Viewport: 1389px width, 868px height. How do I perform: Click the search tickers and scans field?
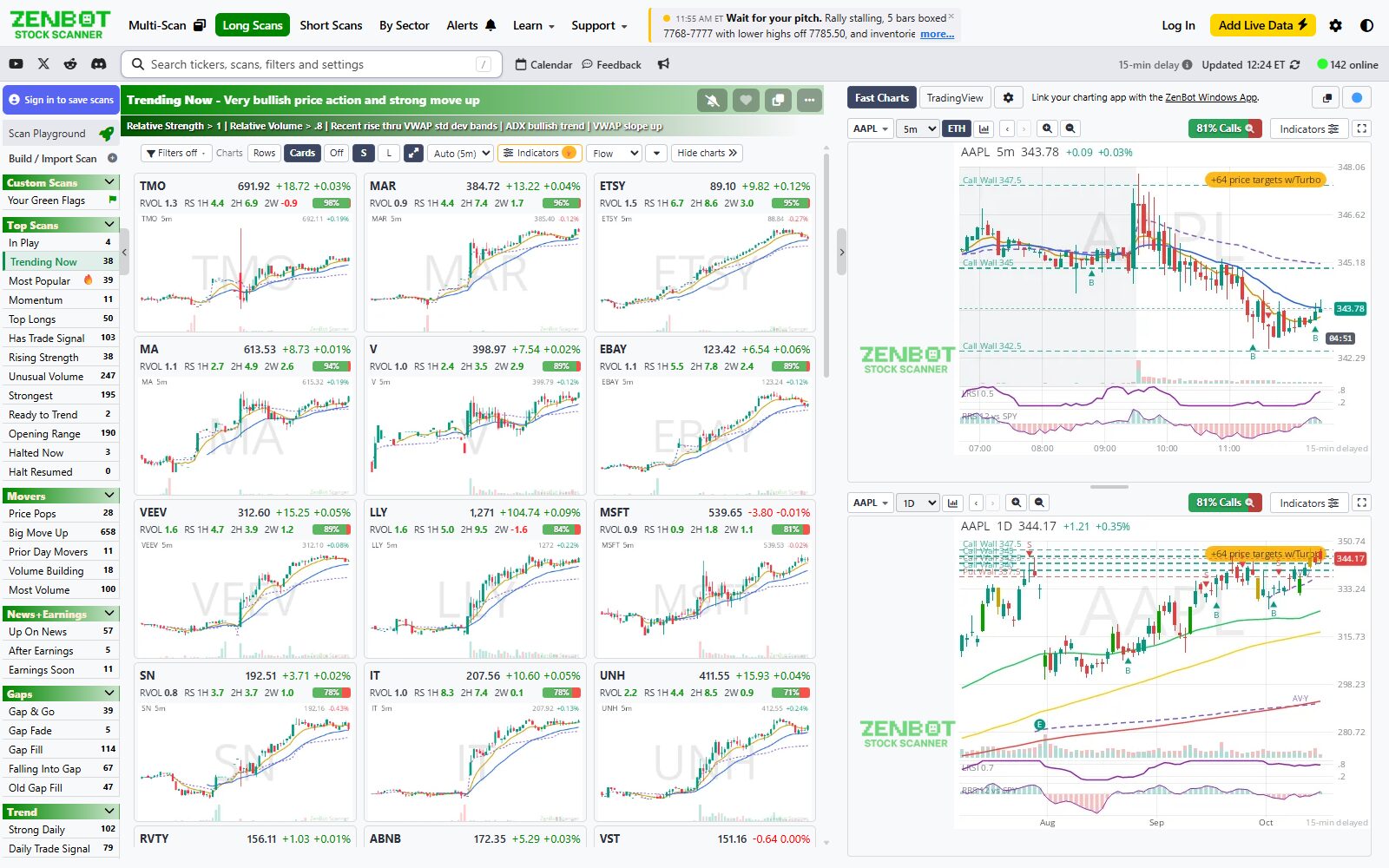click(311, 64)
